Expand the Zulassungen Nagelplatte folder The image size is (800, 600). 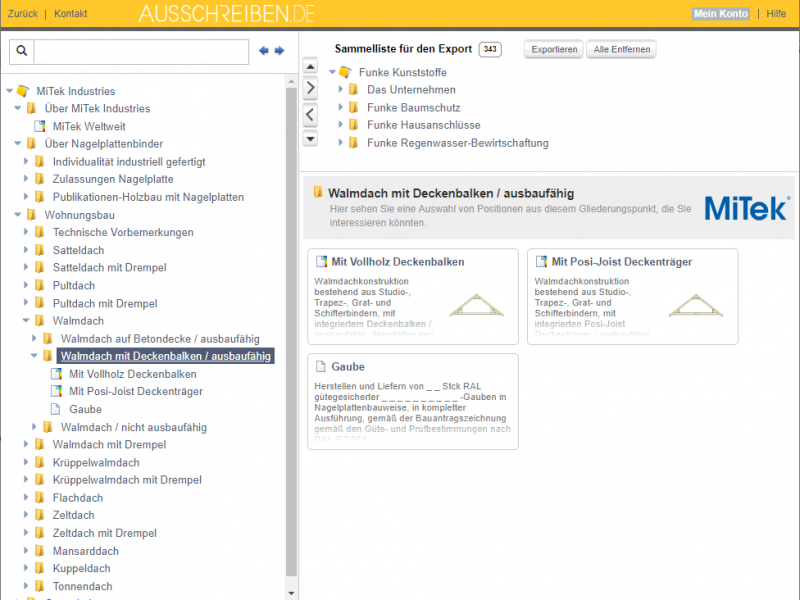click(26, 179)
